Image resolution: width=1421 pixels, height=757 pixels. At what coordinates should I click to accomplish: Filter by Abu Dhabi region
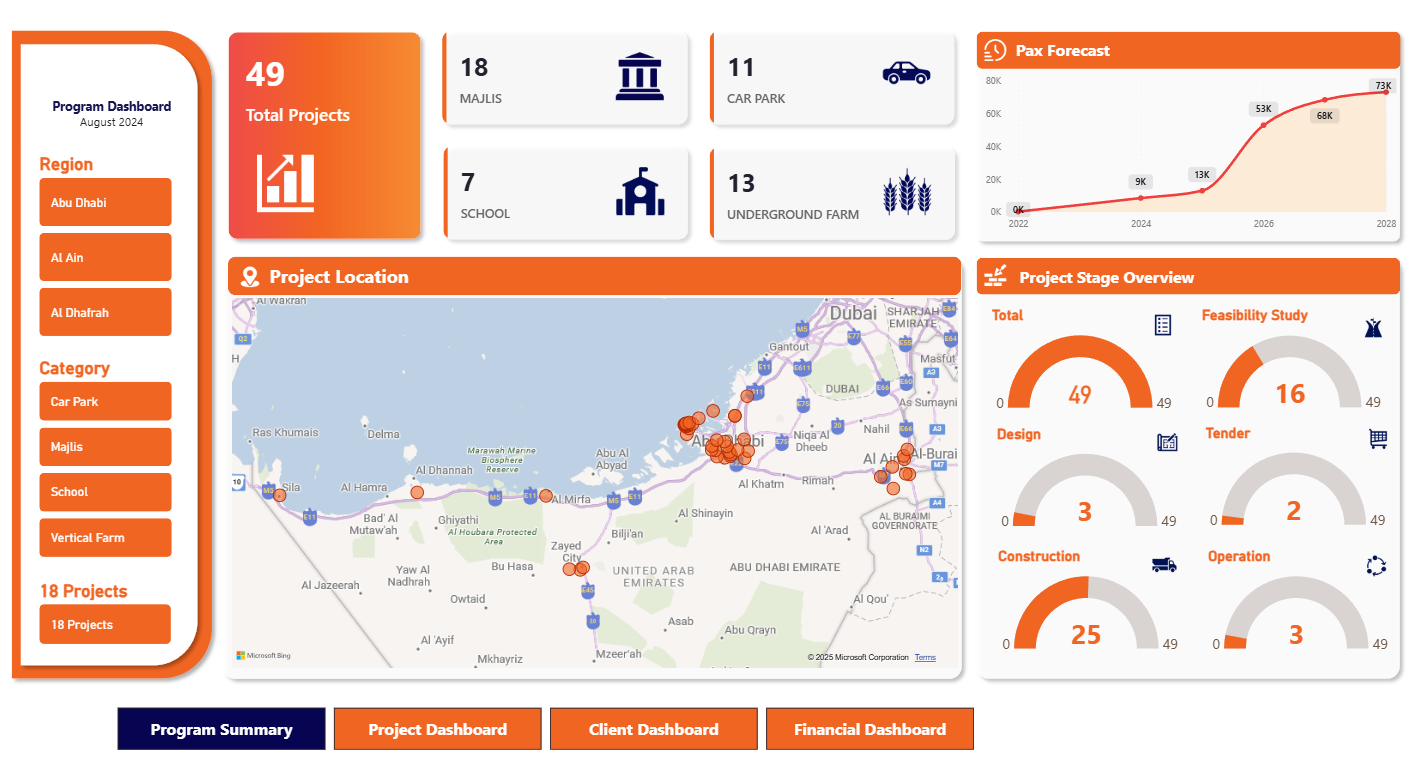105,202
